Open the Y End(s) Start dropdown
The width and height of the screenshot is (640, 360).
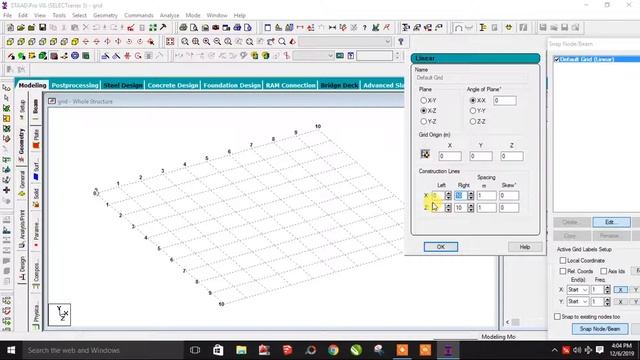coord(577,302)
